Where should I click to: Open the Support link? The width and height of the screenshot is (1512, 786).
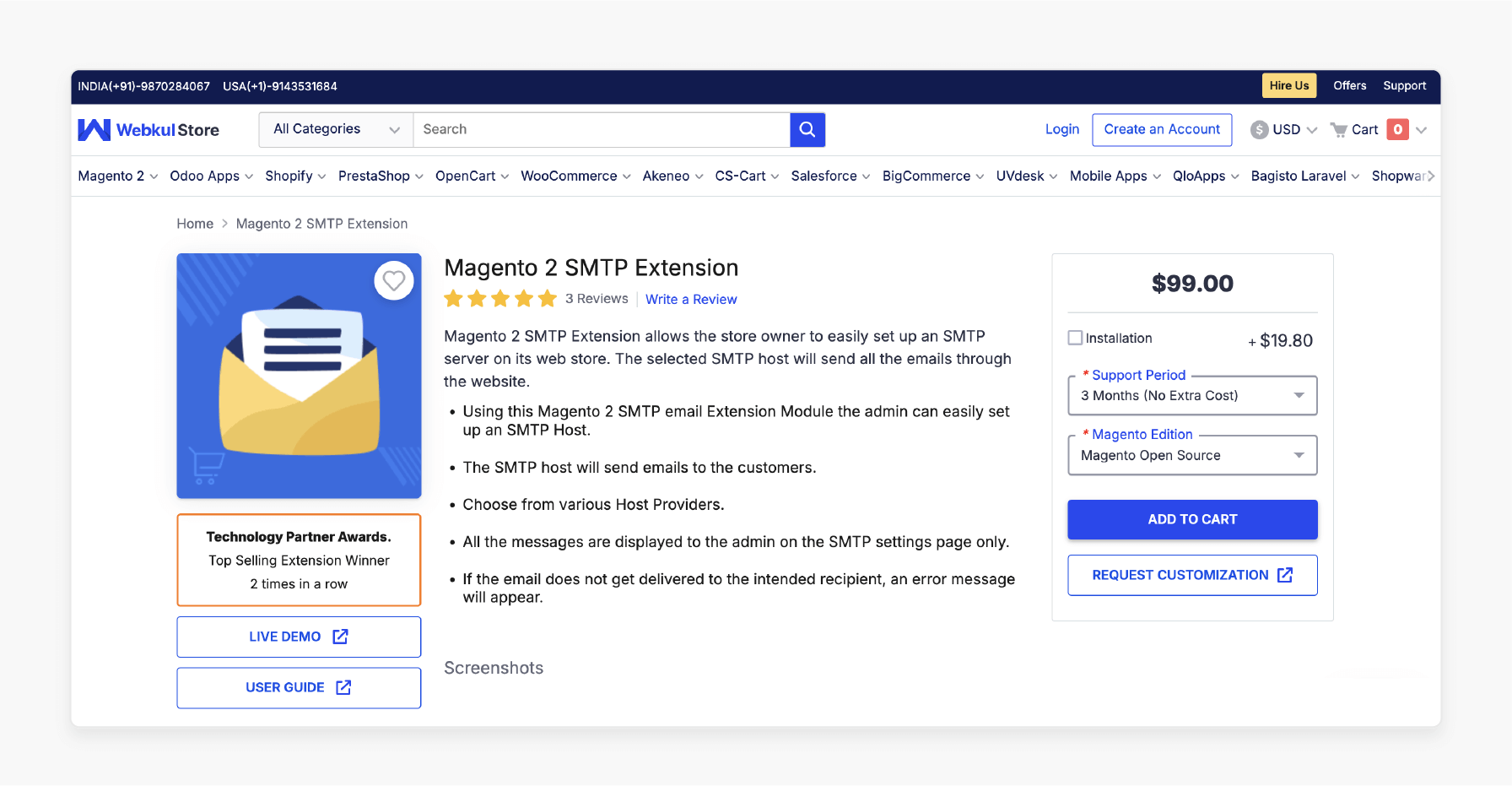pyautogui.click(x=1404, y=85)
